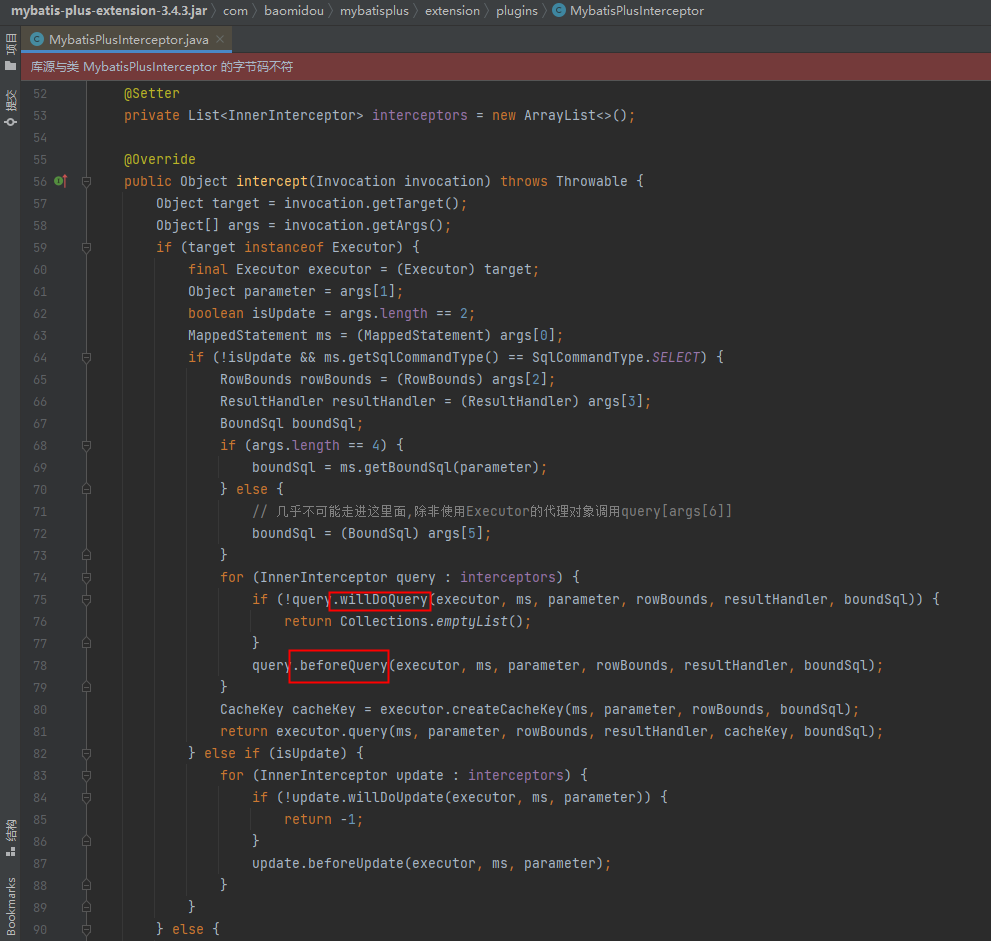Click 'ResultHandler resultHandler' declaration line 66
This screenshot has height=941, width=991.
[327, 401]
